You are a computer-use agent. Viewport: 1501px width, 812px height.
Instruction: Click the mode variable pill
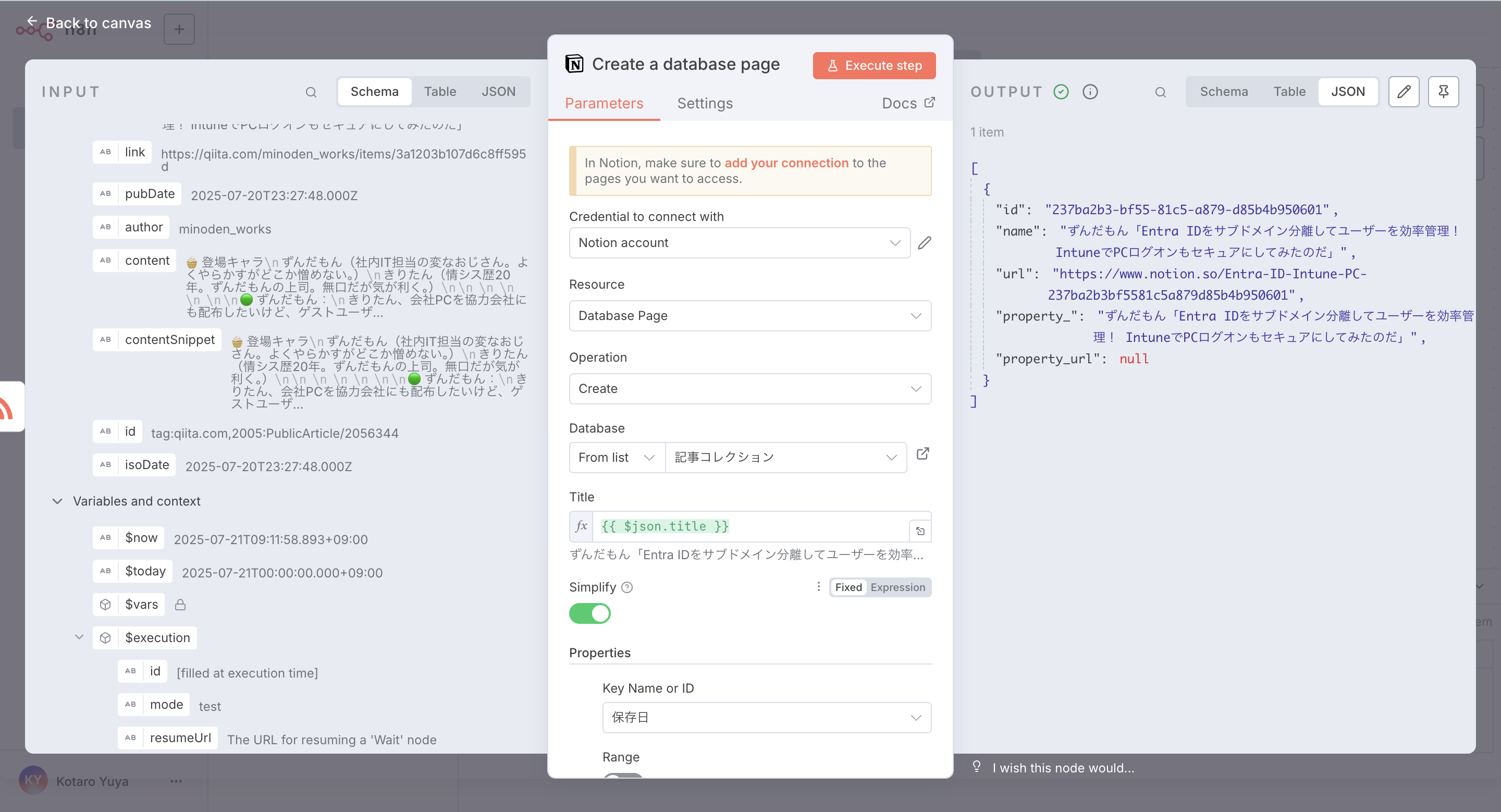tap(154, 705)
